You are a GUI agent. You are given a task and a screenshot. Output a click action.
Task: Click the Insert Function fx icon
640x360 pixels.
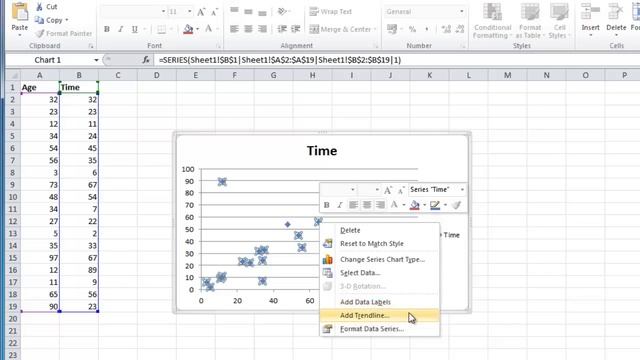[146, 60]
